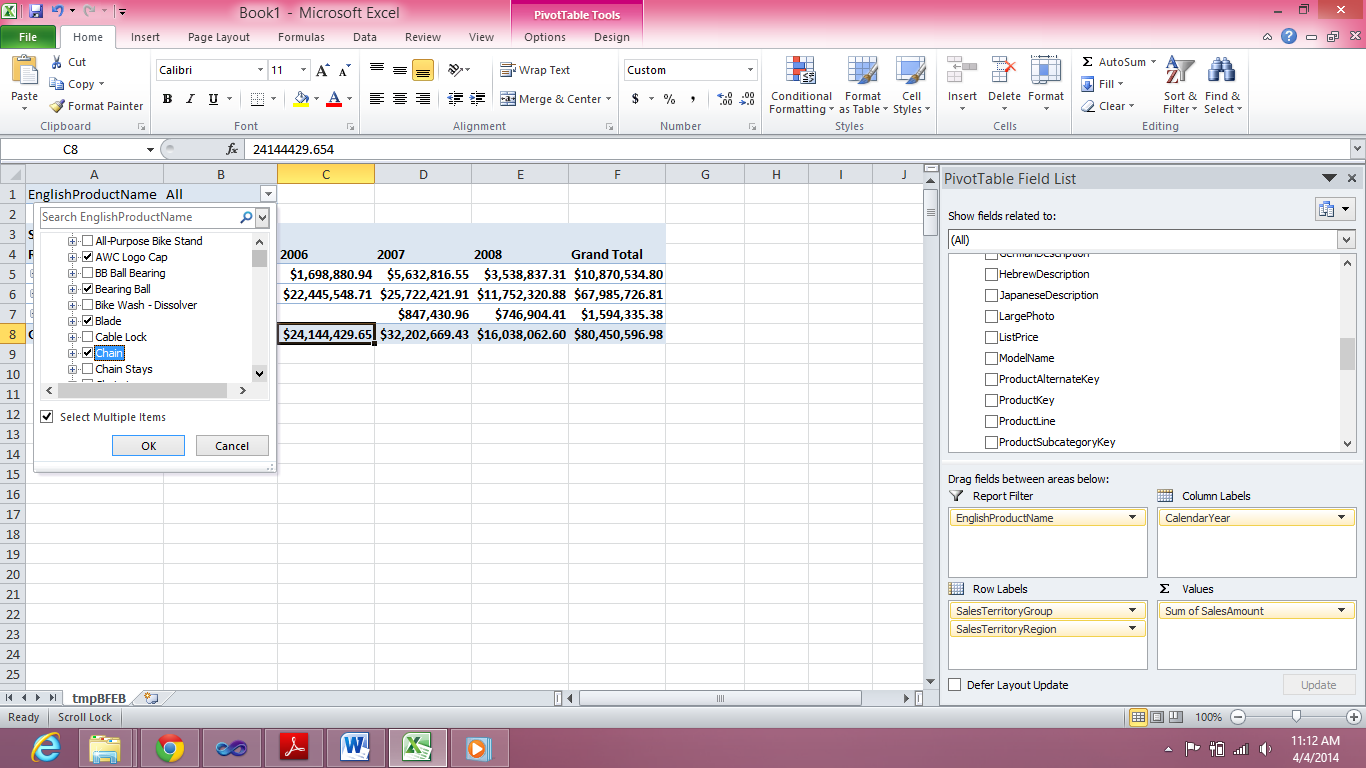Viewport: 1366px width, 768px height.
Task: Apply the Percent Style format
Action: [669, 99]
